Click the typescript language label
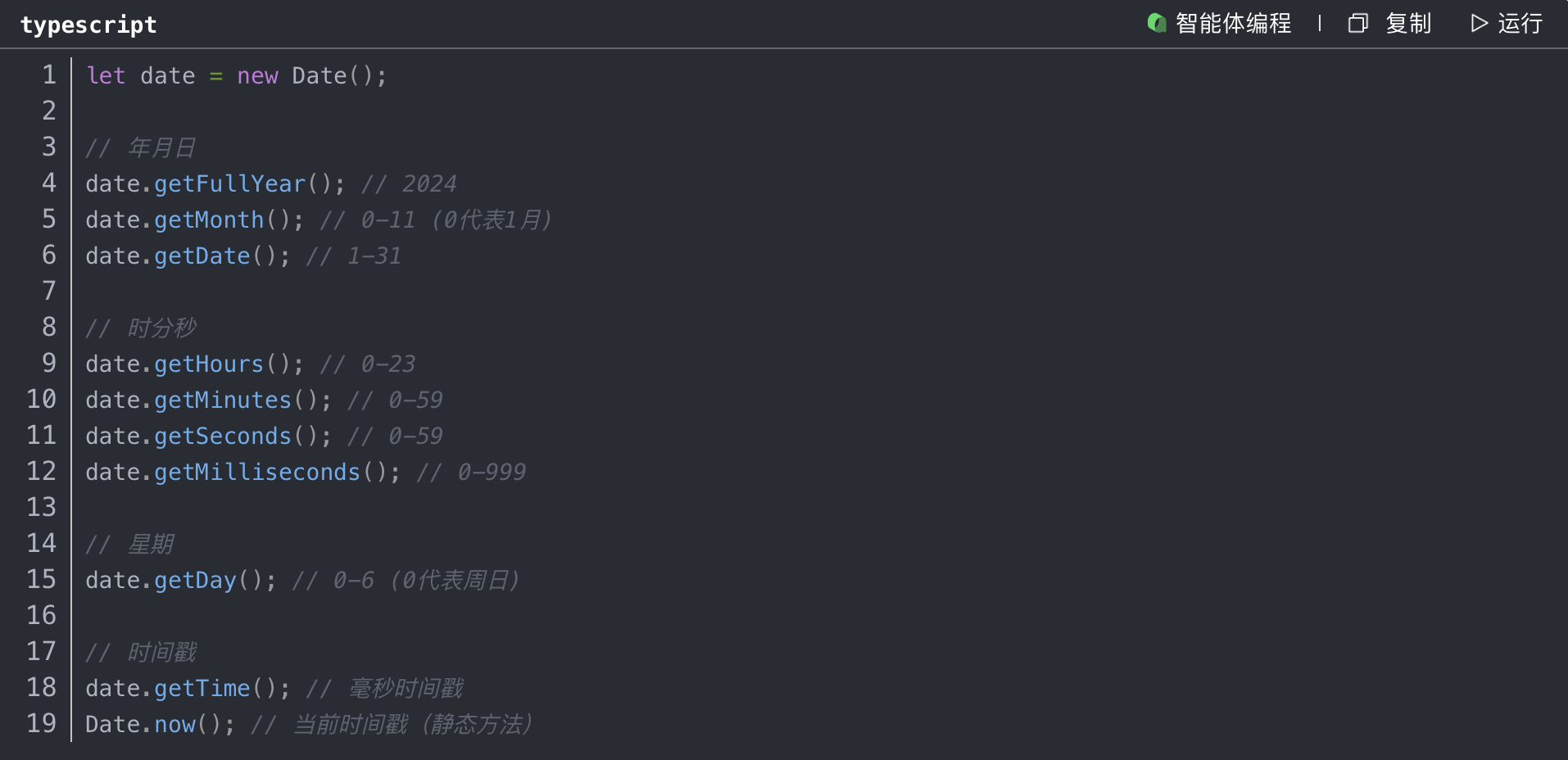This screenshot has height=760, width=1568. 88,25
